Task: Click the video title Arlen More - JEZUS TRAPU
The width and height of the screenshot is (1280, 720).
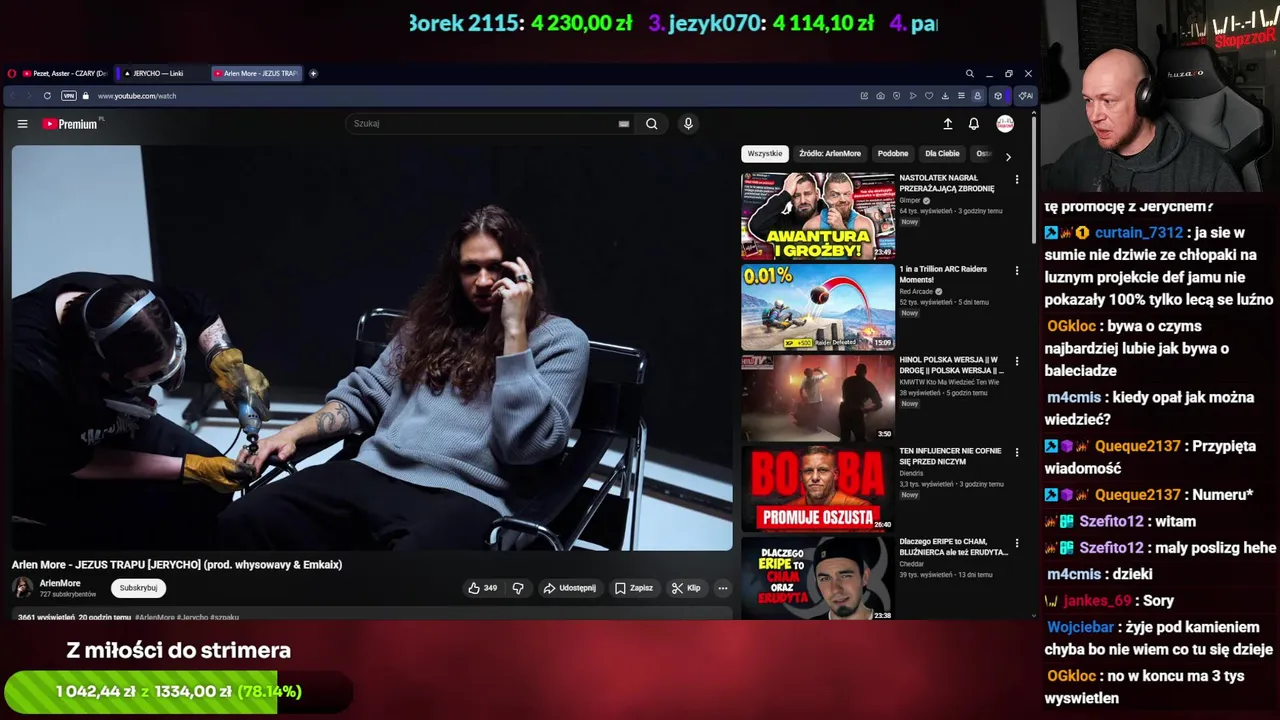Action: (177, 565)
